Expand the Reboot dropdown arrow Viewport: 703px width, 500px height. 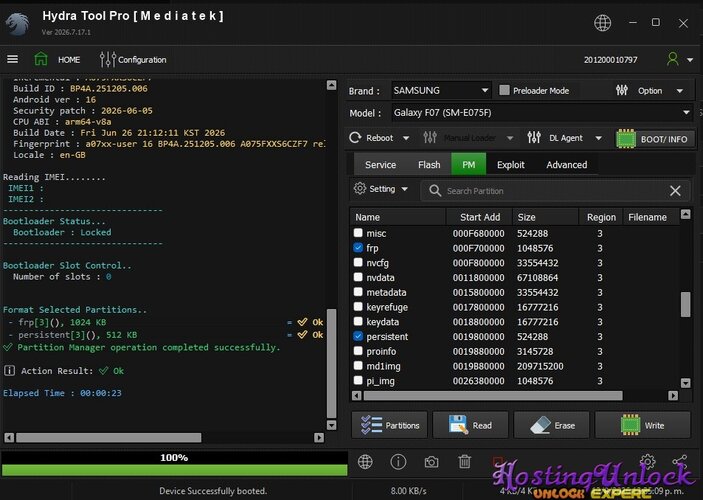click(x=406, y=138)
